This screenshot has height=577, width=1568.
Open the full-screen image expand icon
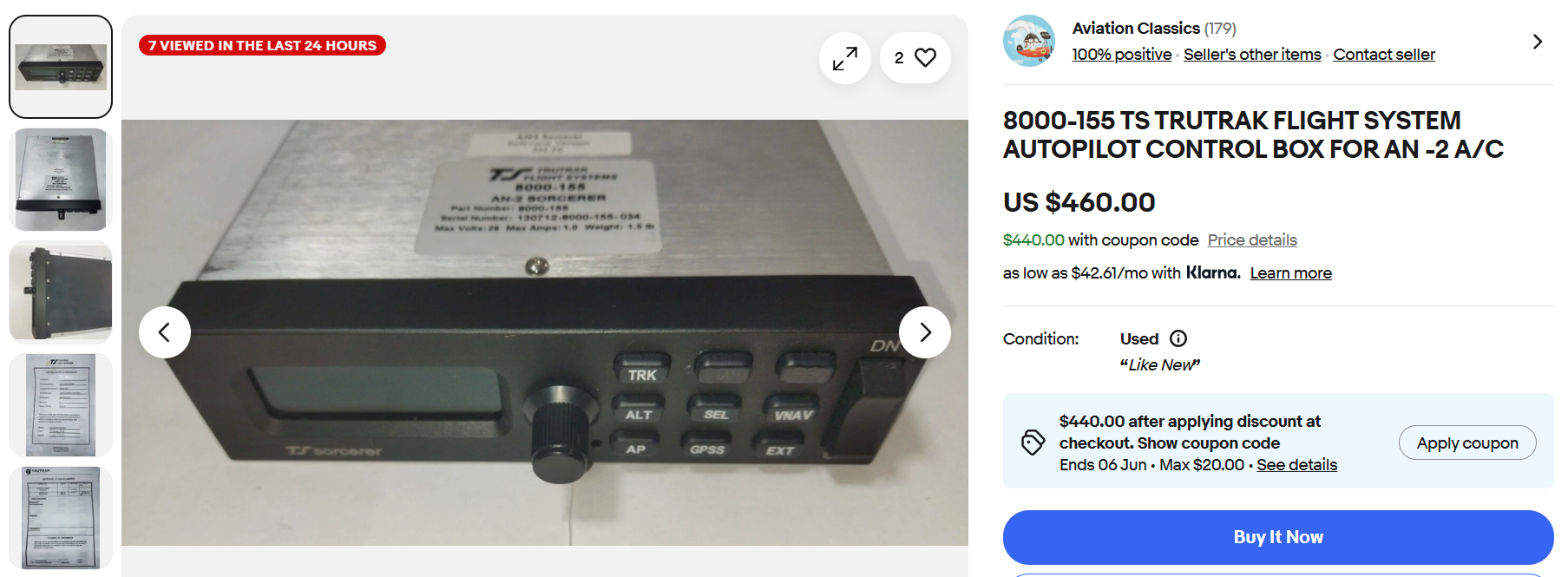[844, 58]
